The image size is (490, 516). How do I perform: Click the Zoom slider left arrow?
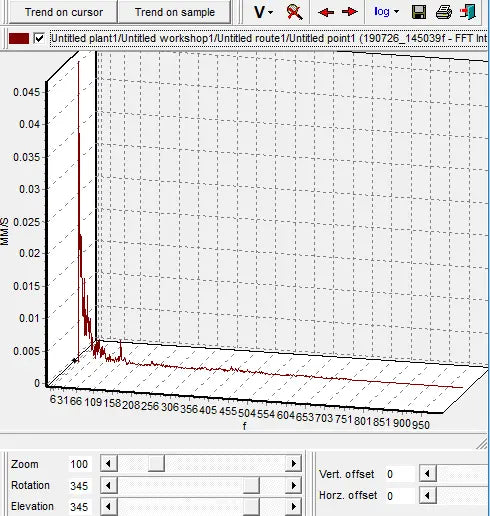tap(109, 463)
